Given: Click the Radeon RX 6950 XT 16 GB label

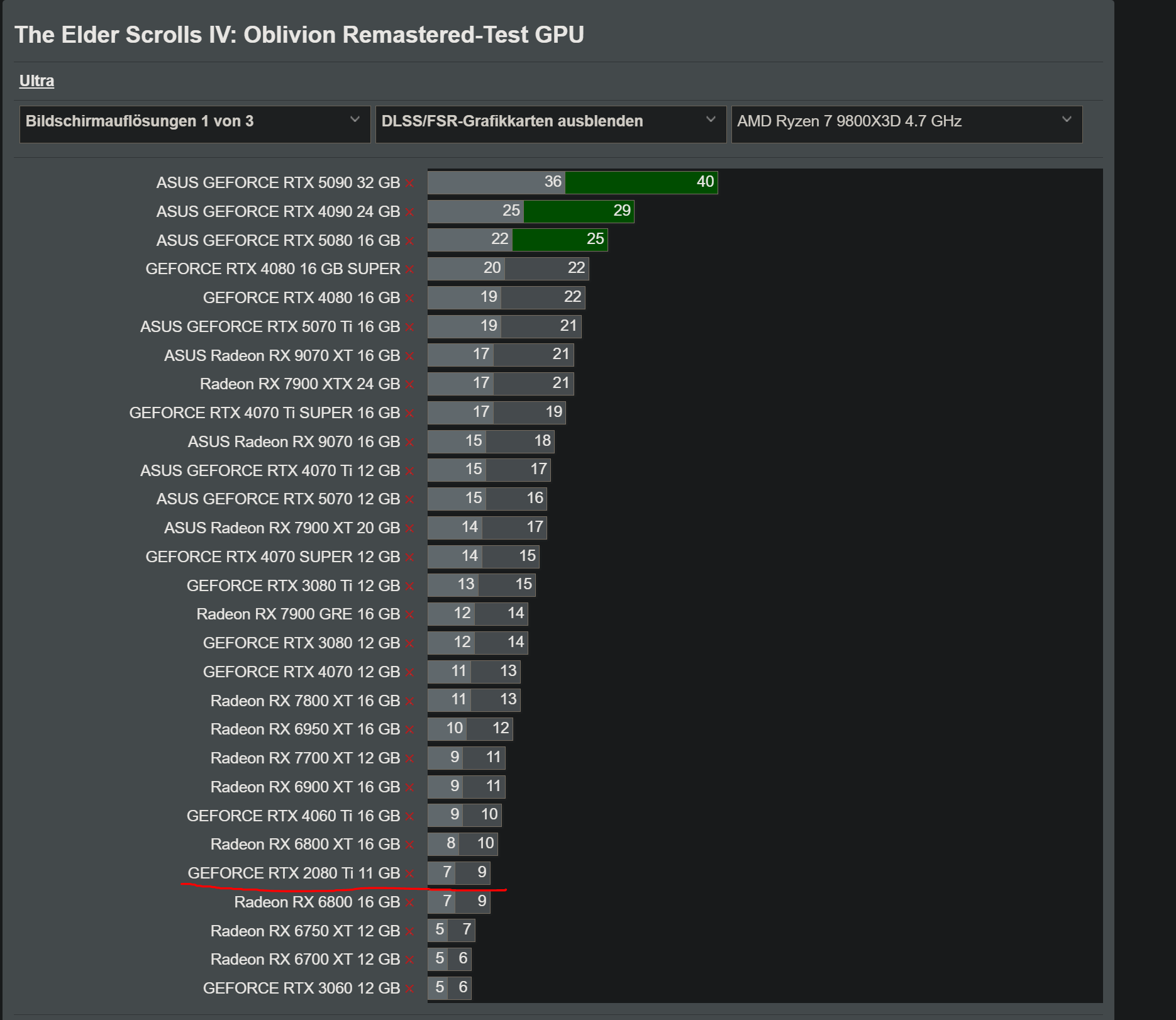Looking at the screenshot, I should click(x=305, y=729).
